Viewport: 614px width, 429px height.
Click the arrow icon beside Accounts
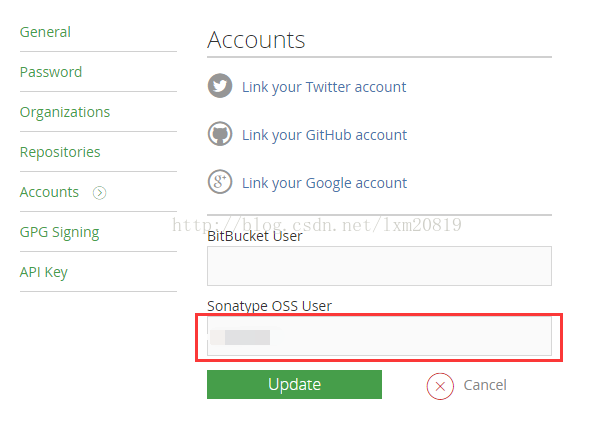tap(99, 193)
